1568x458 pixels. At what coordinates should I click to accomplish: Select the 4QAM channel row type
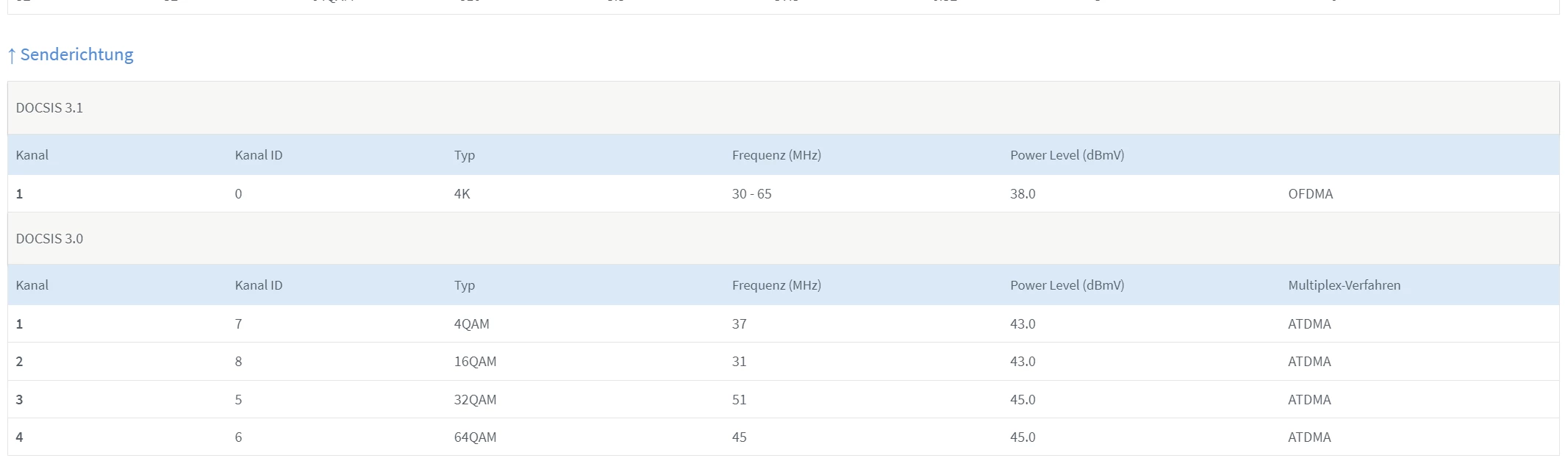471,324
